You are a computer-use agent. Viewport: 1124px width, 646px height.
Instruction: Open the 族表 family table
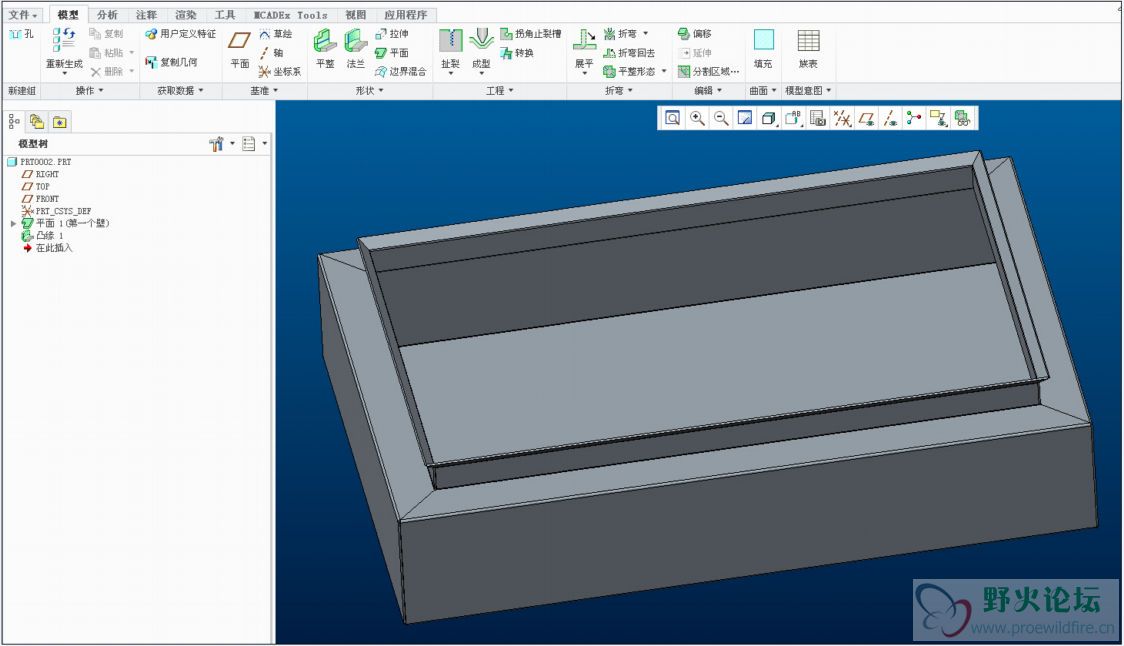[x=808, y=49]
